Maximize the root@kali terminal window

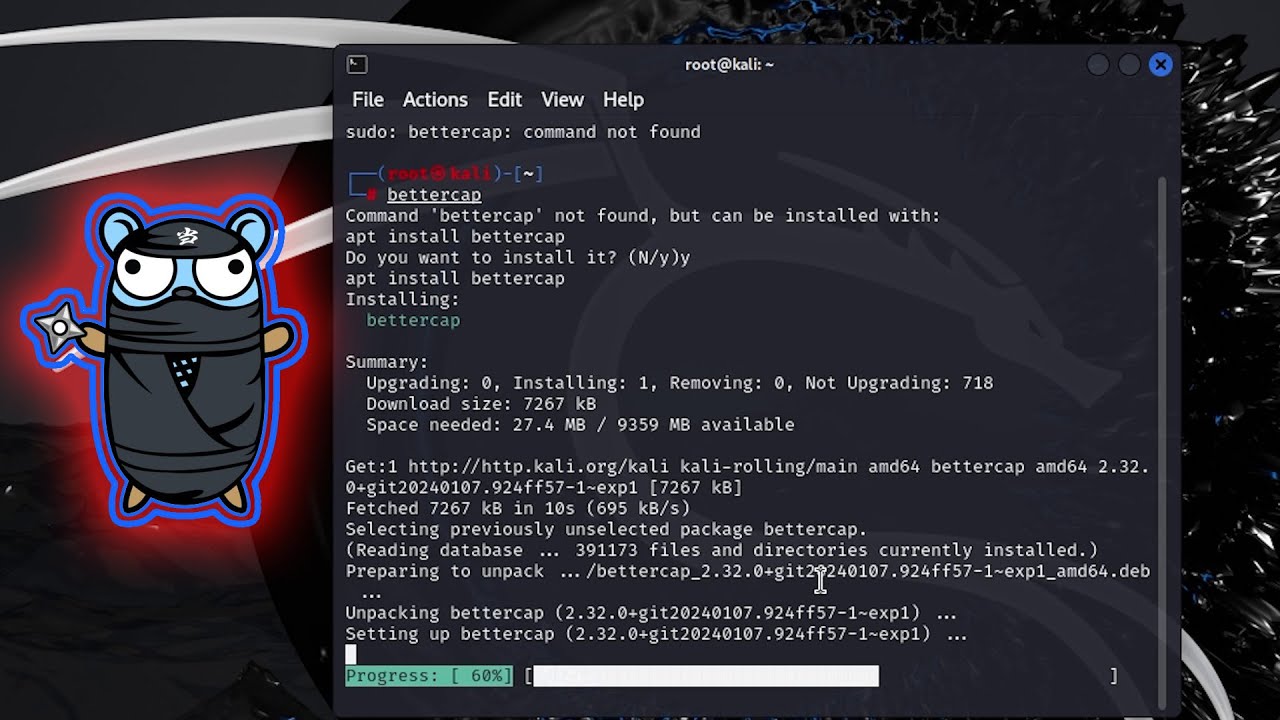pyautogui.click(x=1129, y=65)
